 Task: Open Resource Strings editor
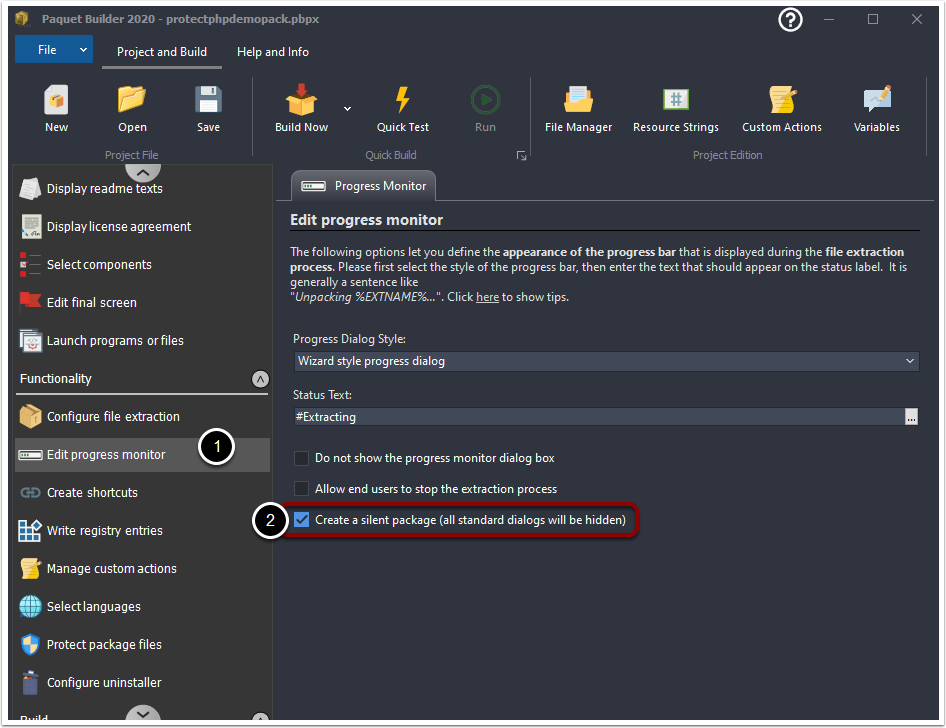tap(676, 109)
